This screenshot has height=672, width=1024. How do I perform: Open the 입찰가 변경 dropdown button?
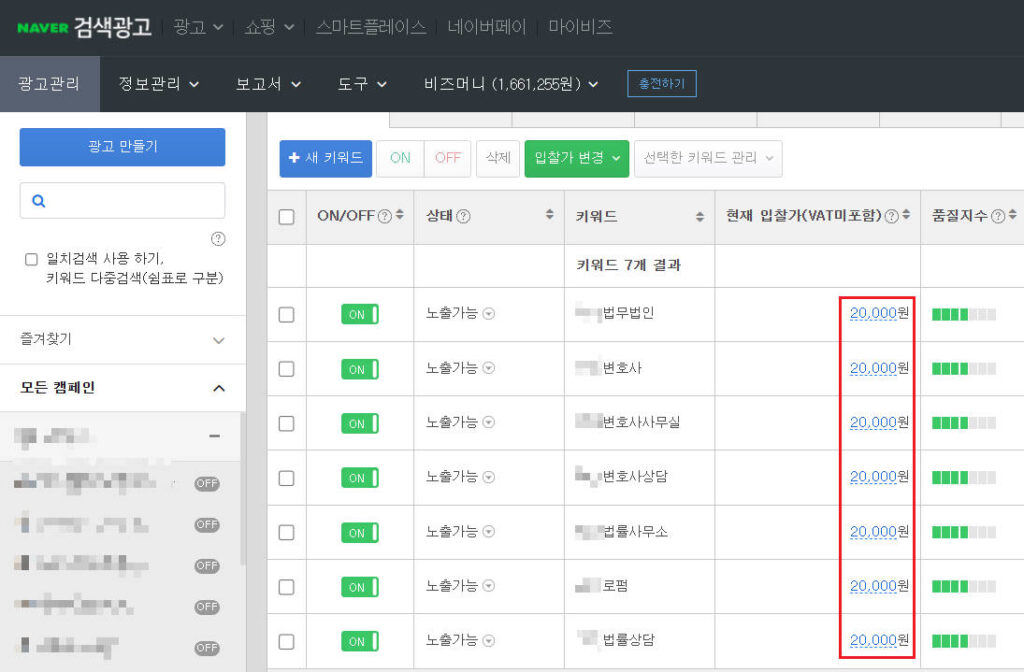click(x=577, y=158)
